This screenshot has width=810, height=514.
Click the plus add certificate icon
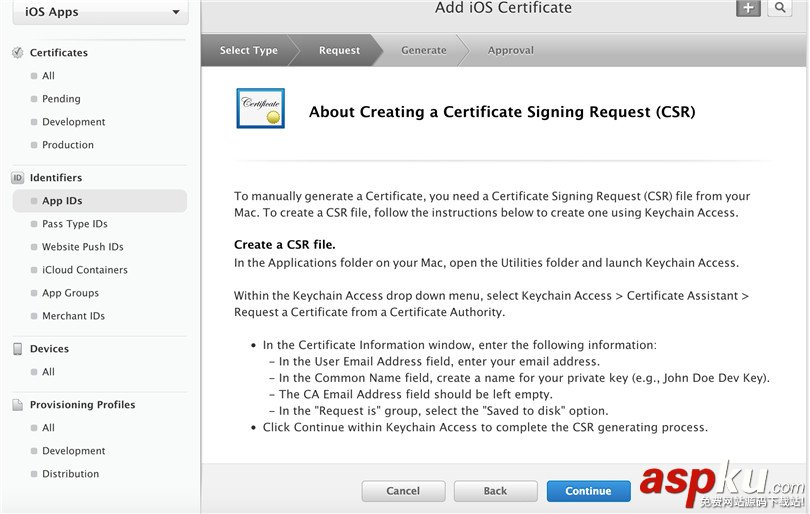click(x=748, y=8)
